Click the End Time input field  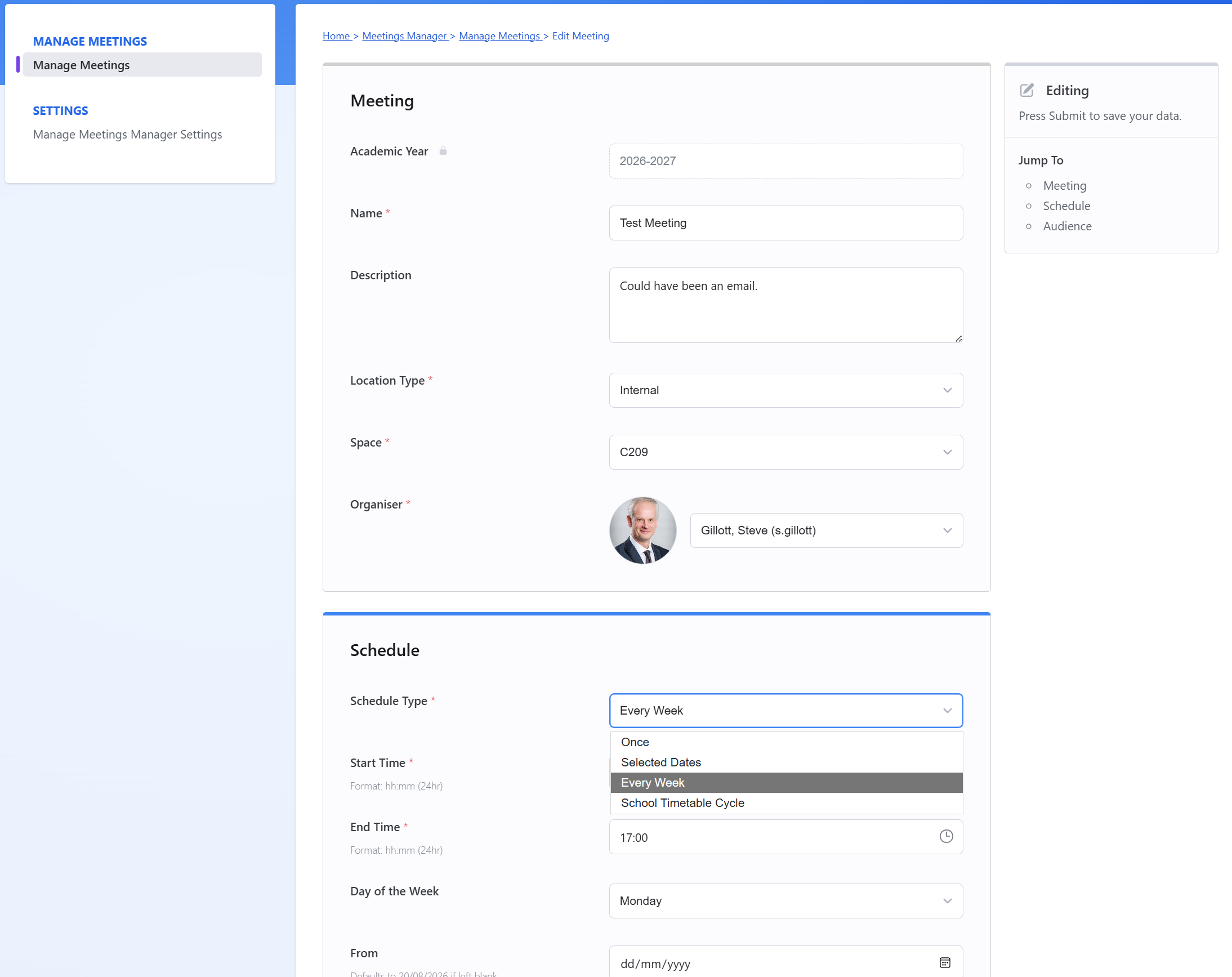coord(785,837)
